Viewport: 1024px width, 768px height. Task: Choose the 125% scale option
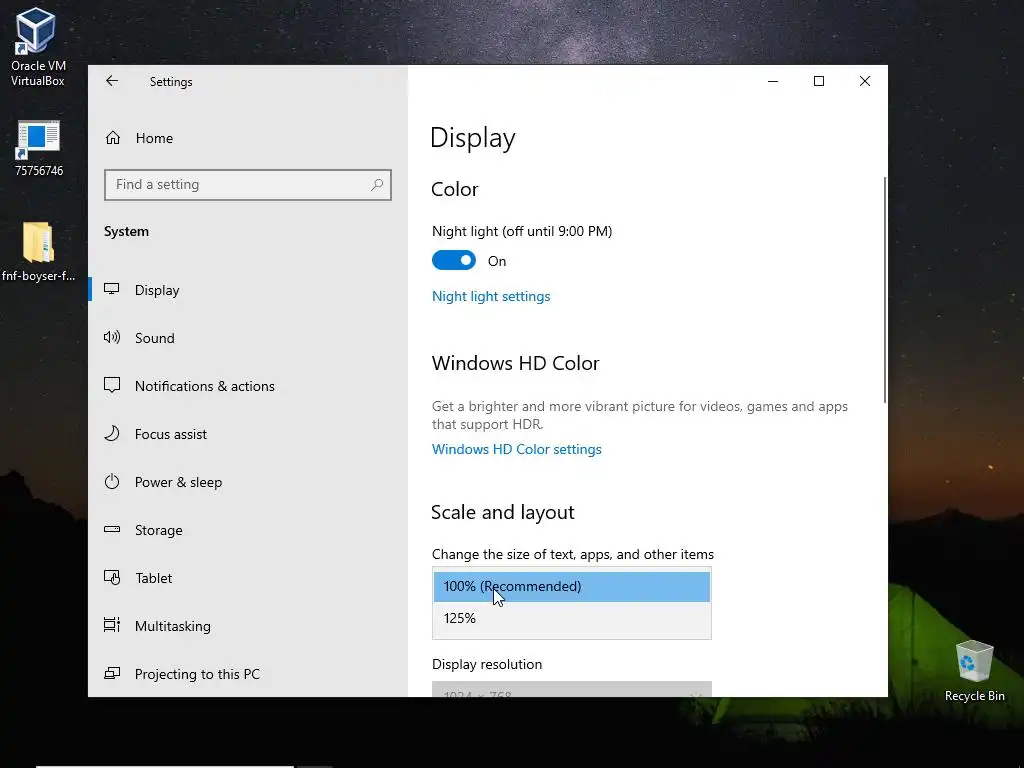pyautogui.click(x=571, y=618)
